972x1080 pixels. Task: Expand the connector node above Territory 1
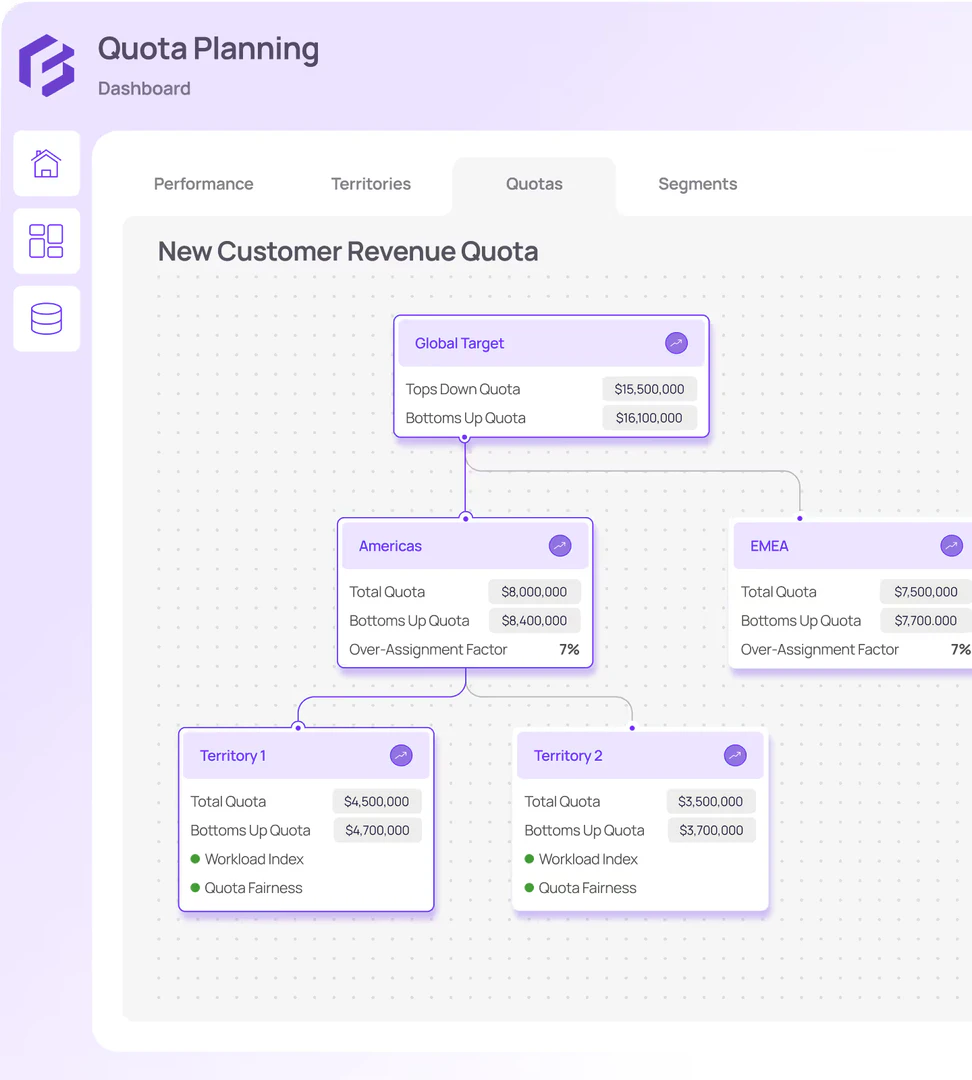300,727
